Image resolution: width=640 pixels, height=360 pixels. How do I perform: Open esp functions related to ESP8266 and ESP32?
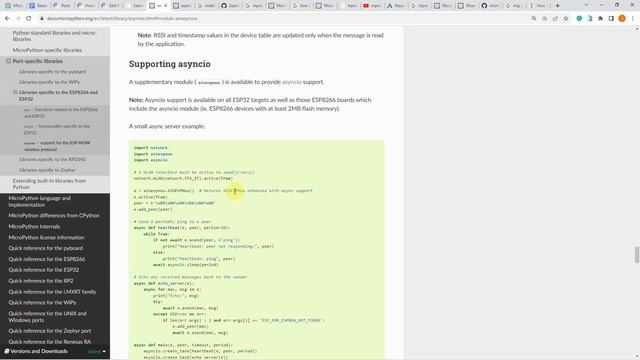60,113
